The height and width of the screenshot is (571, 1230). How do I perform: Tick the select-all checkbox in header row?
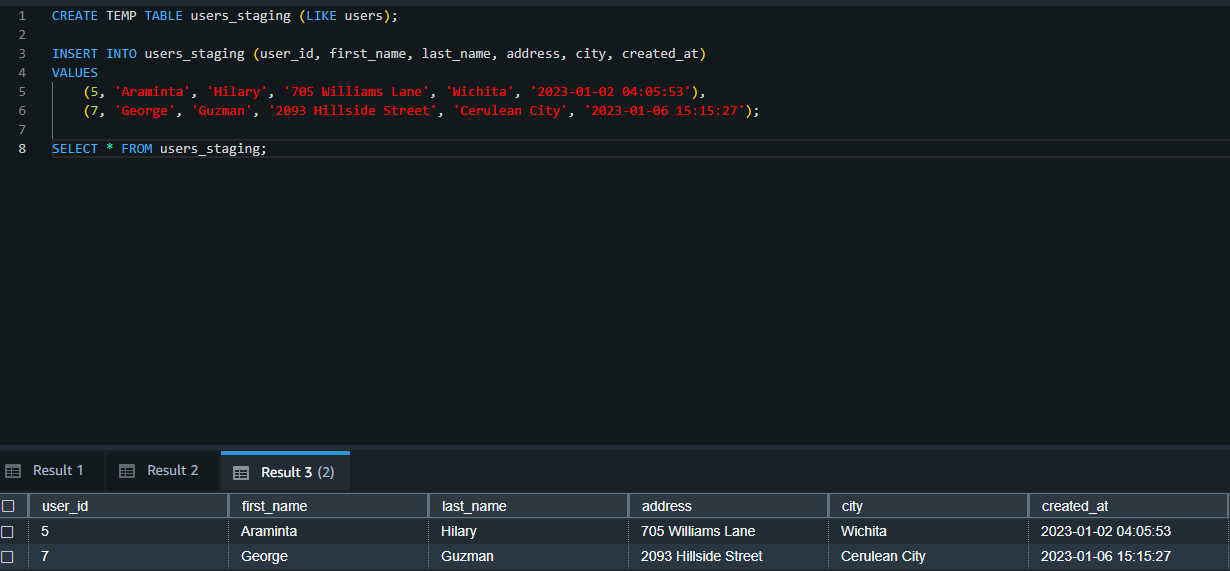point(9,506)
